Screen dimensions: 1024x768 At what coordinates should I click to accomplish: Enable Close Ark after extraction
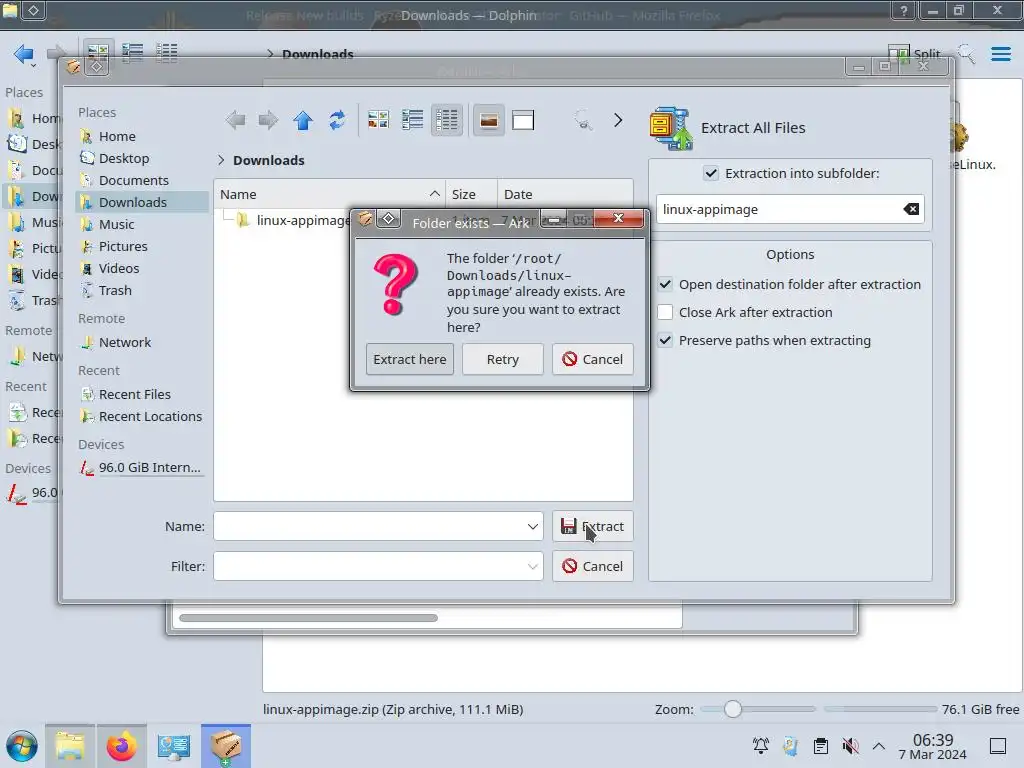pyautogui.click(x=665, y=312)
